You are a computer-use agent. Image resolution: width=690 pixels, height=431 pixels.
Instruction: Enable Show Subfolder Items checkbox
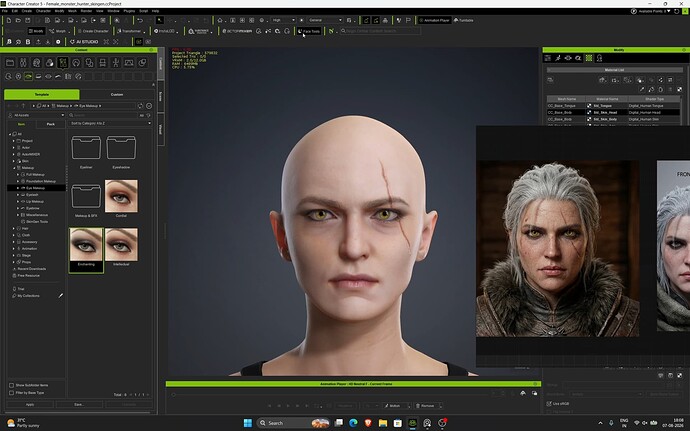tap(11, 385)
